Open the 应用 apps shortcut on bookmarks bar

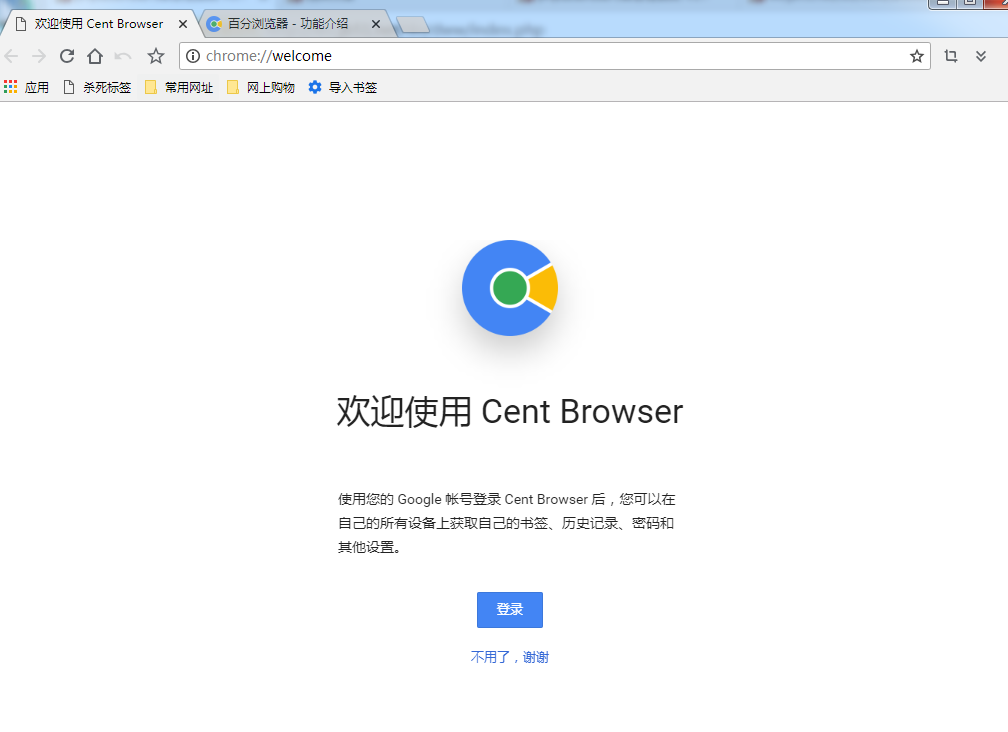pos(27,87)
